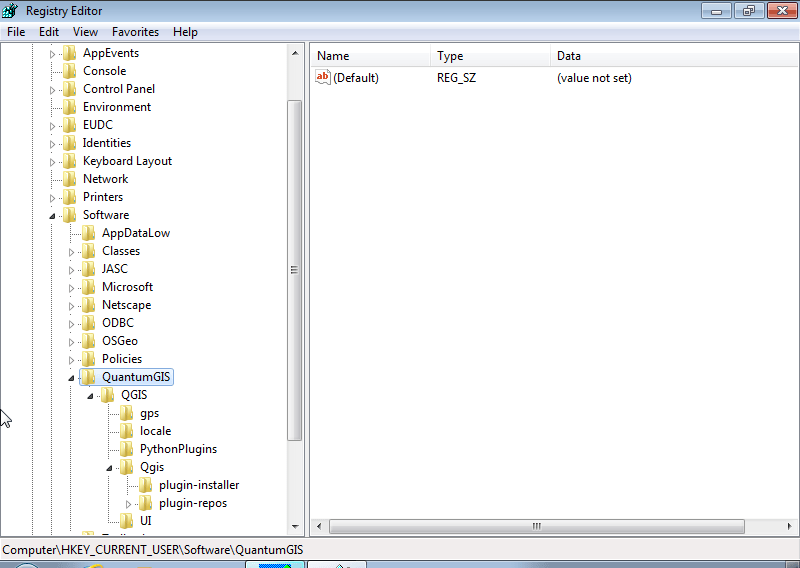Click the PythonPlugins folder icon

click(x=127, y=449)
